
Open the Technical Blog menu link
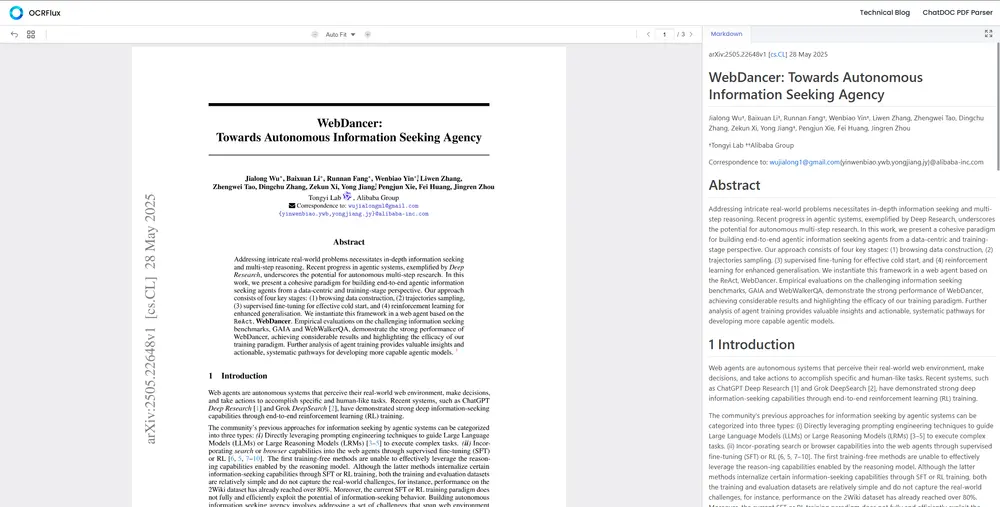pos(884,12)
